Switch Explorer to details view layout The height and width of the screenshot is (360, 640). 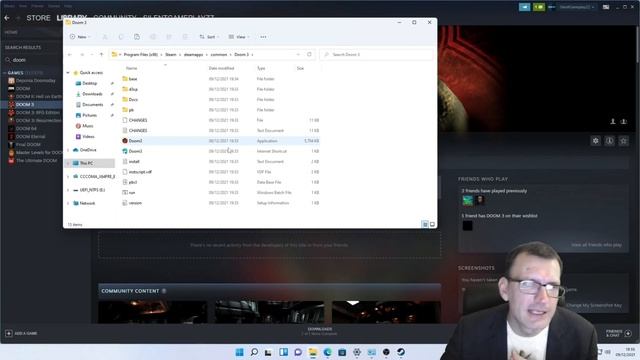tap(425, 224)
